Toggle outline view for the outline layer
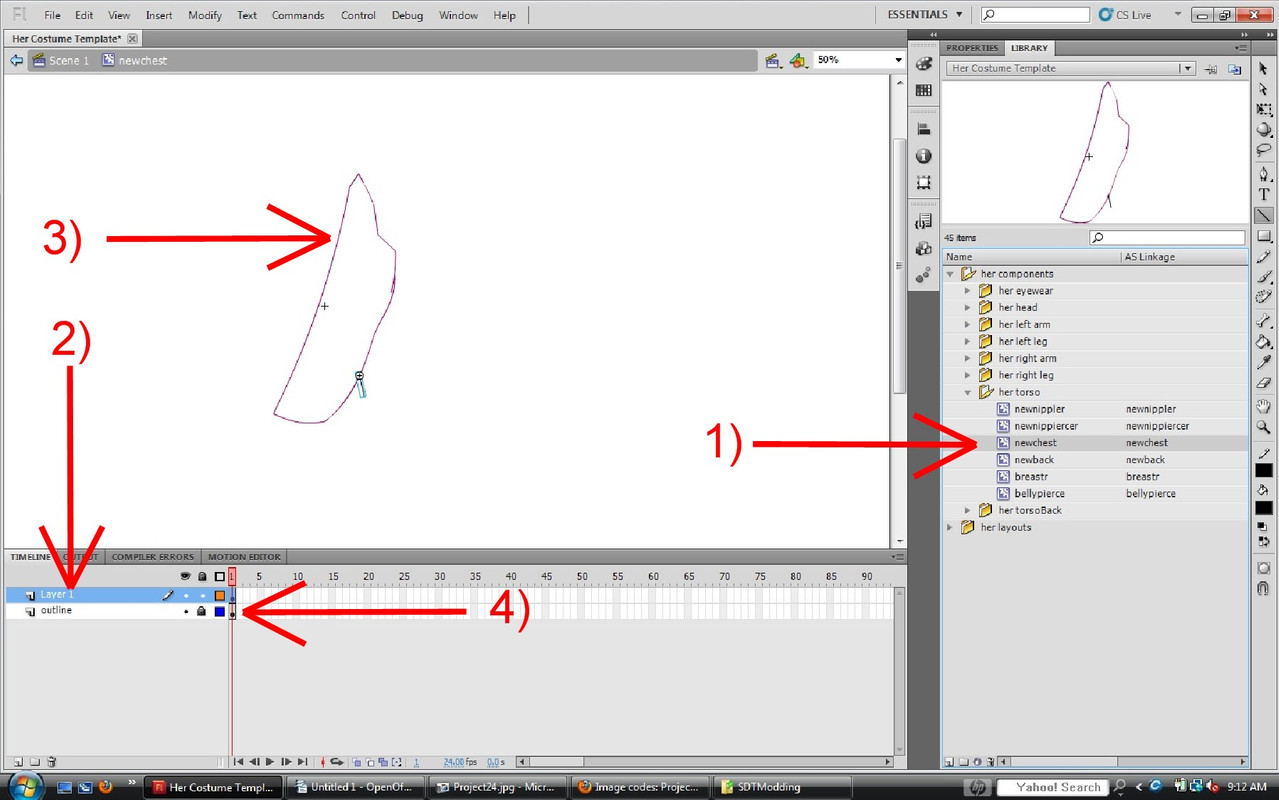This screenshot has width=1279, height=800. [x=219, y=611]
